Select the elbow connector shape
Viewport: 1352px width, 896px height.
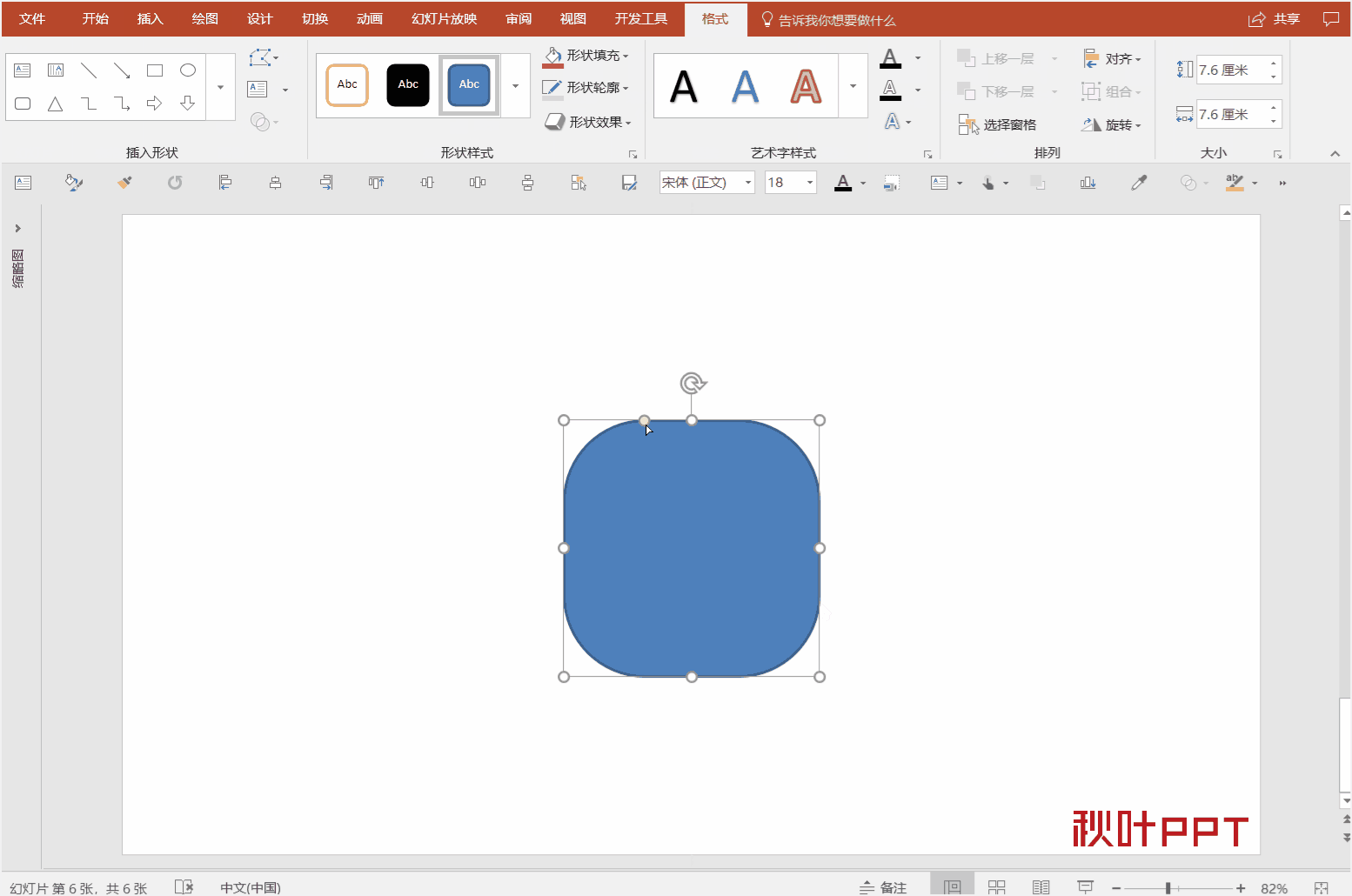(x=89, y=104)
